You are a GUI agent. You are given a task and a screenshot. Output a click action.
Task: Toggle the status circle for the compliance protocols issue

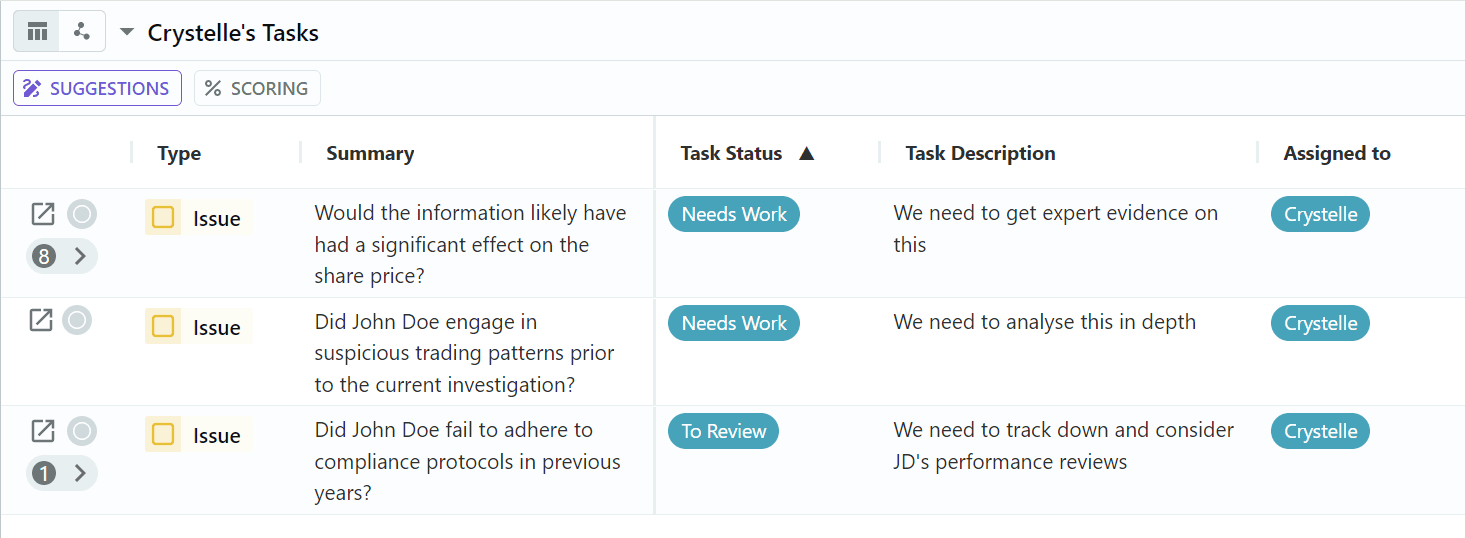[x=82, y=431]
